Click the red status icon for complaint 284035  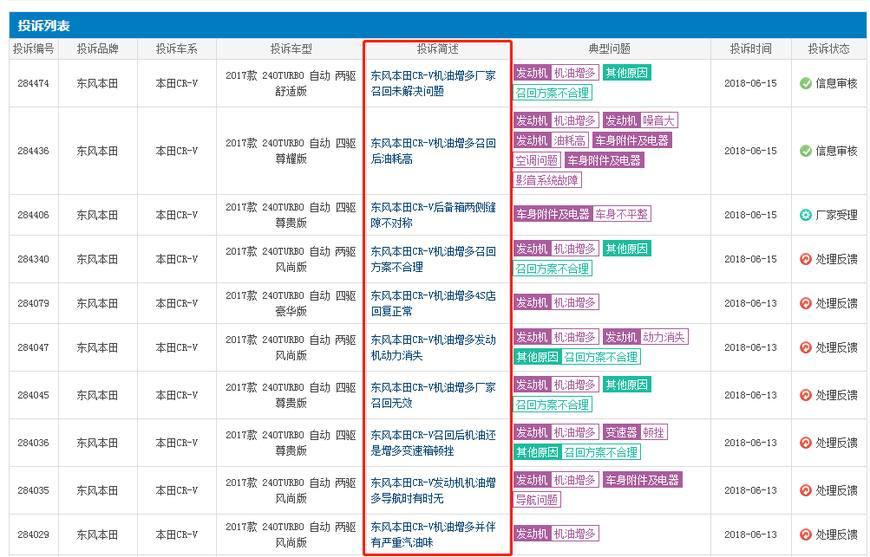pyautogui.click(x=806, y=490)
